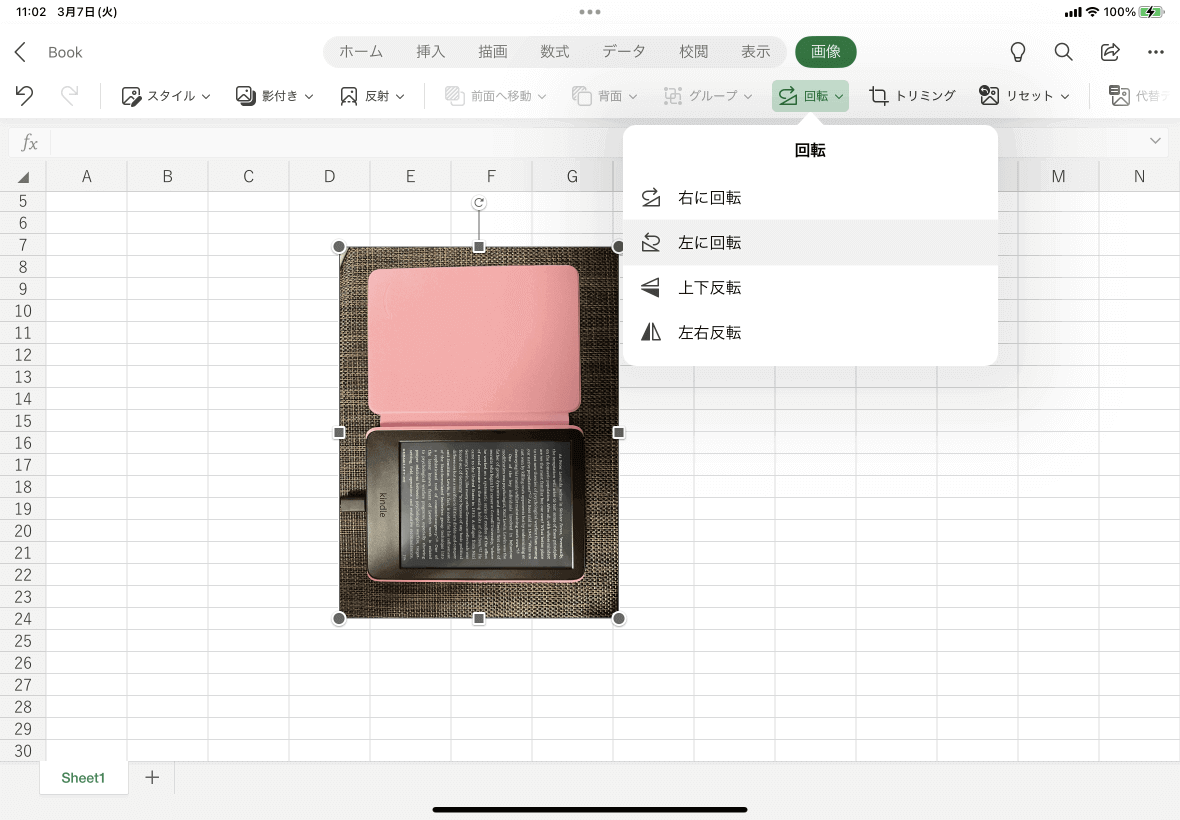The height and width of the screenshot is (820, 1180).
Task: Add a new sheet with plus button
Action: click(152, 777)
